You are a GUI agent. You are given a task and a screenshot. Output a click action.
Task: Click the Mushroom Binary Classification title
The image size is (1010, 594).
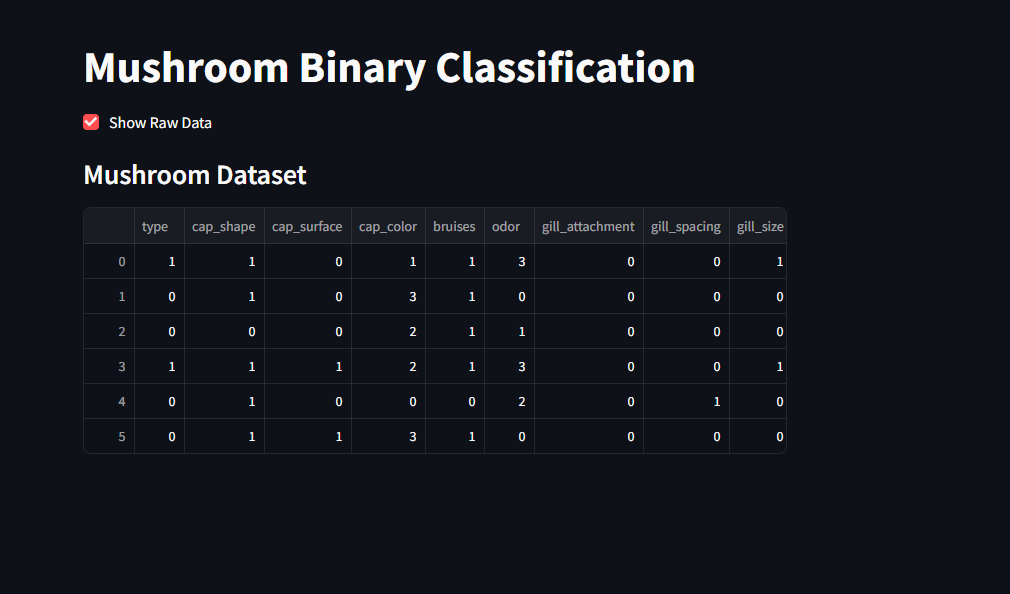pyautogui.click(x=389, y=67)
